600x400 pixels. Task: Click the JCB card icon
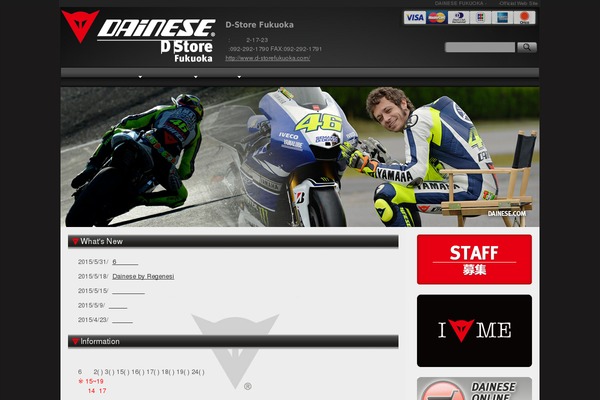click(x=480, y=18)
